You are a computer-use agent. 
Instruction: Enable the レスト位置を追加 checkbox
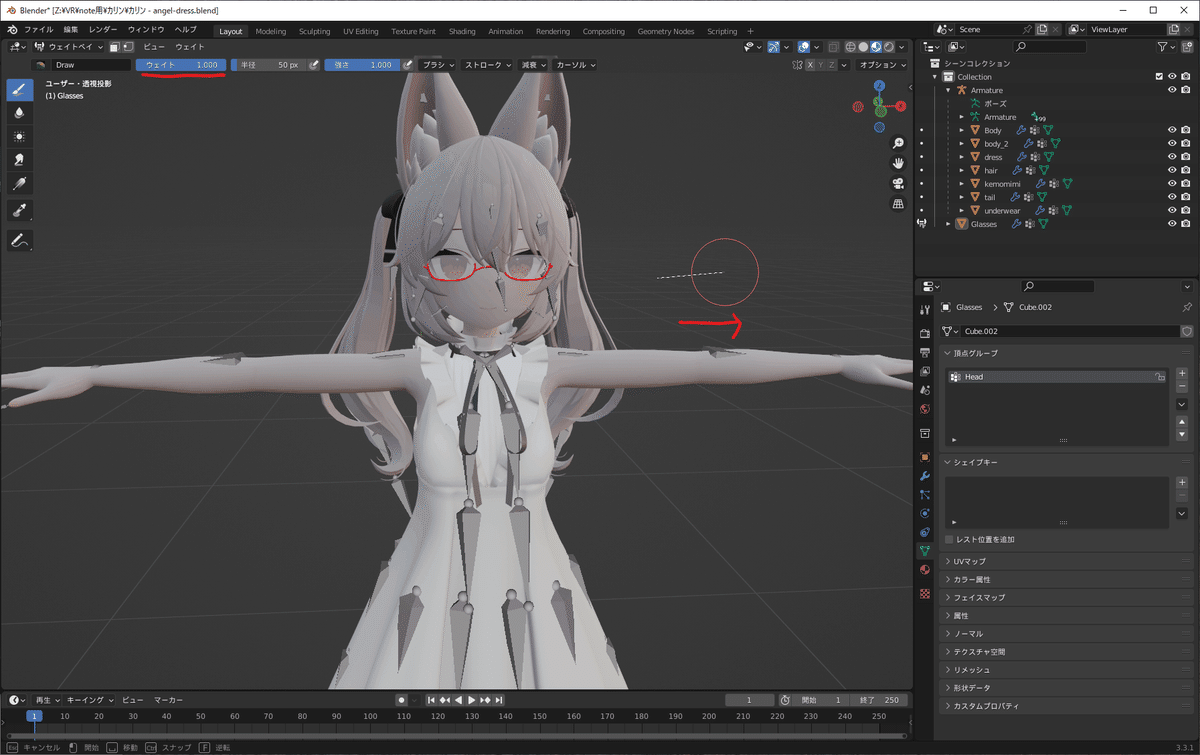click(949, 540)
